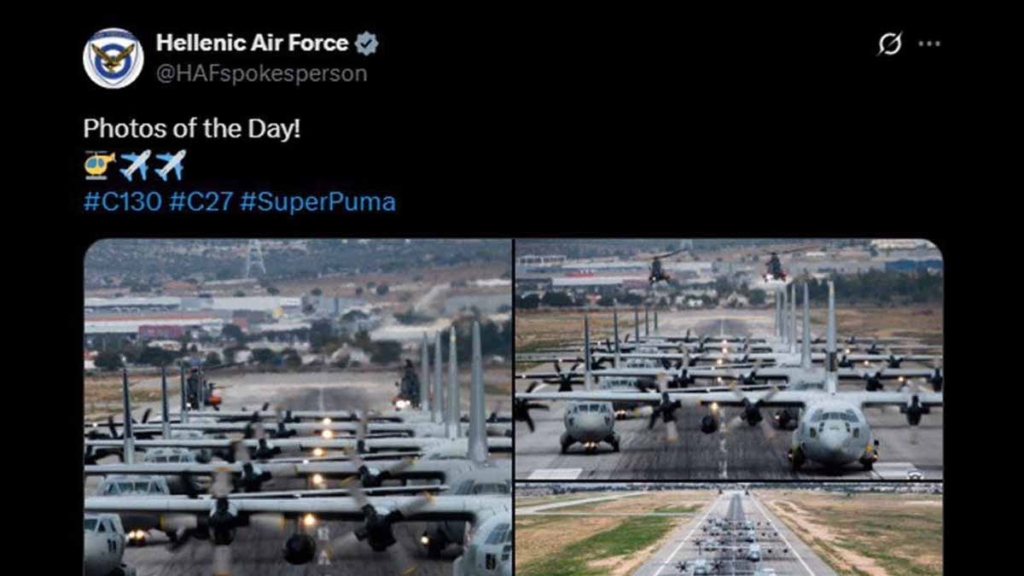
Task: Open the three-dot more options menu
Action: tap(929, 44)
